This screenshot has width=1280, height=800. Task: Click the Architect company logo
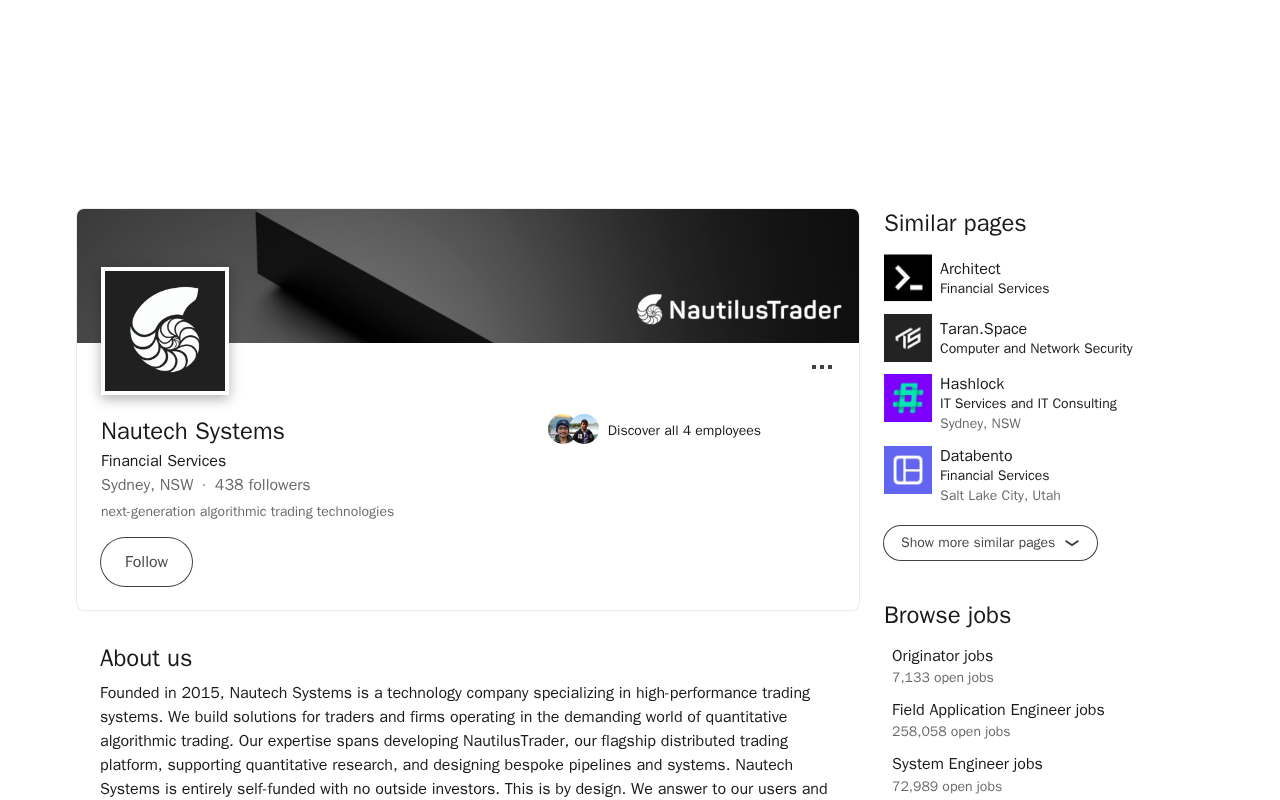908,278
